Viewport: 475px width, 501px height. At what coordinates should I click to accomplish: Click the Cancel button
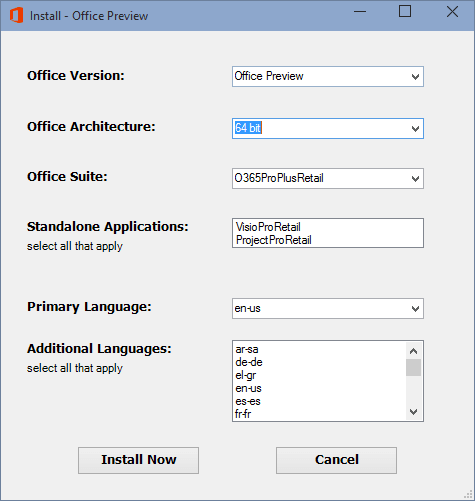coord(336,460)
